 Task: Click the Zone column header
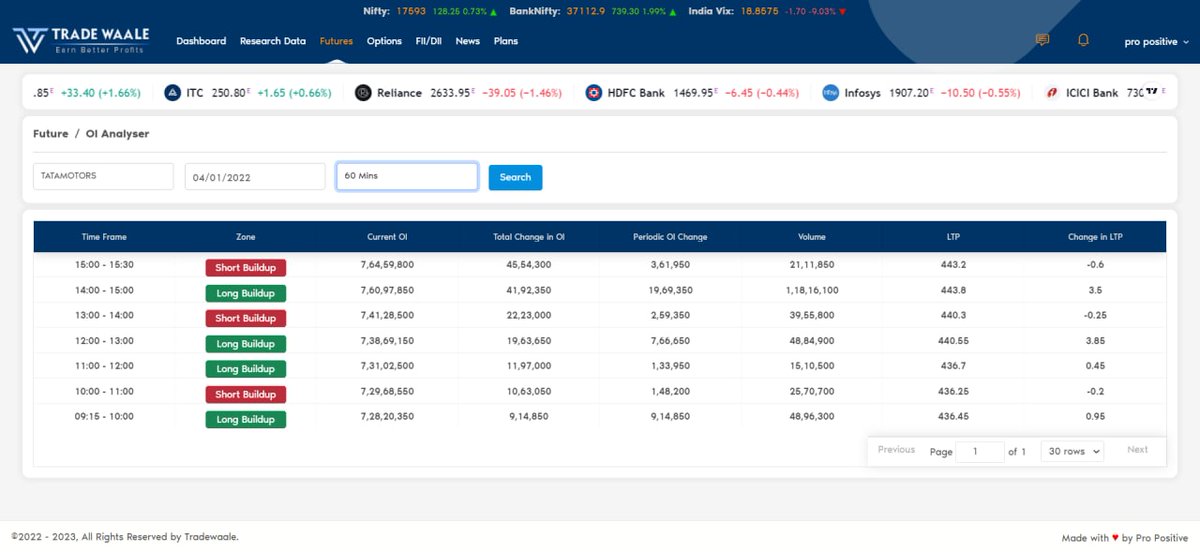coord(246,237)
